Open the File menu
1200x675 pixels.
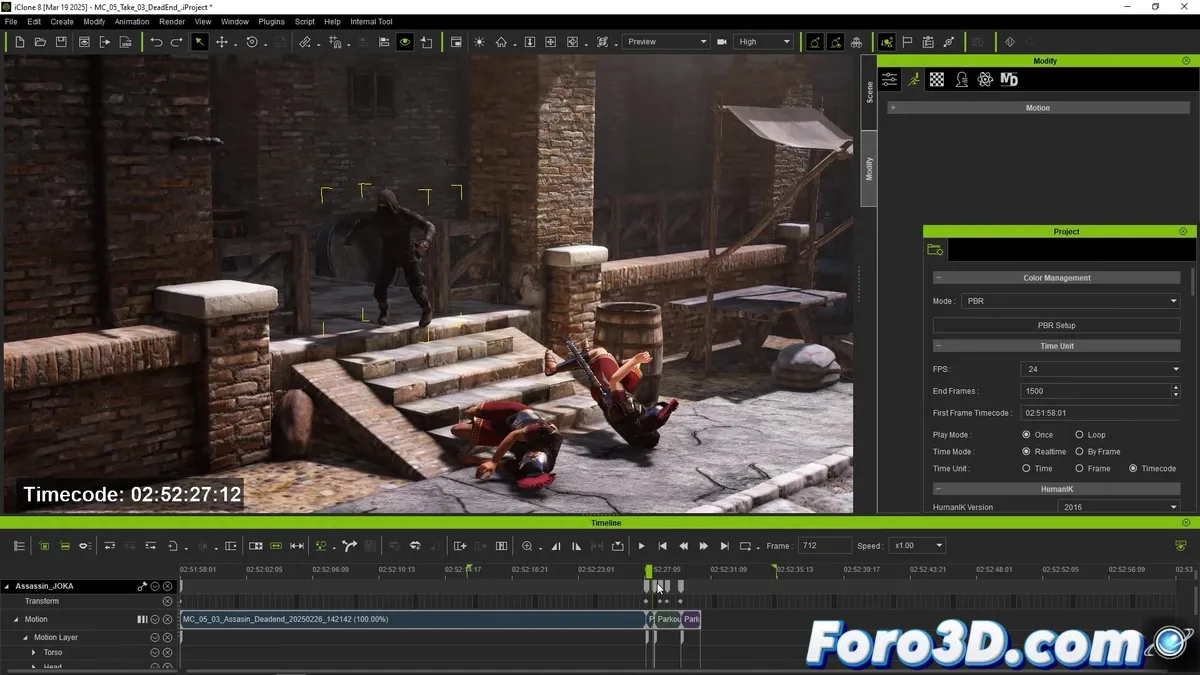[x=11, y=21]
